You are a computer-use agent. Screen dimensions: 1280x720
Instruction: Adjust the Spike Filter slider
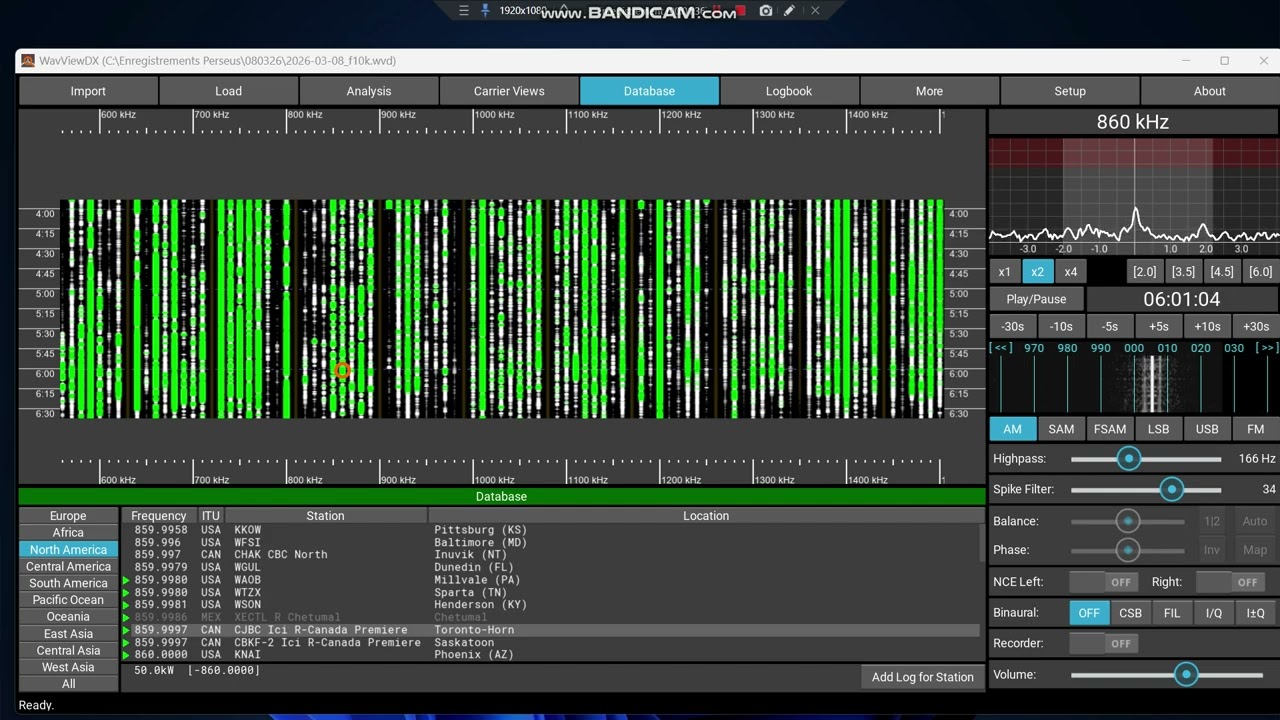1171,490
